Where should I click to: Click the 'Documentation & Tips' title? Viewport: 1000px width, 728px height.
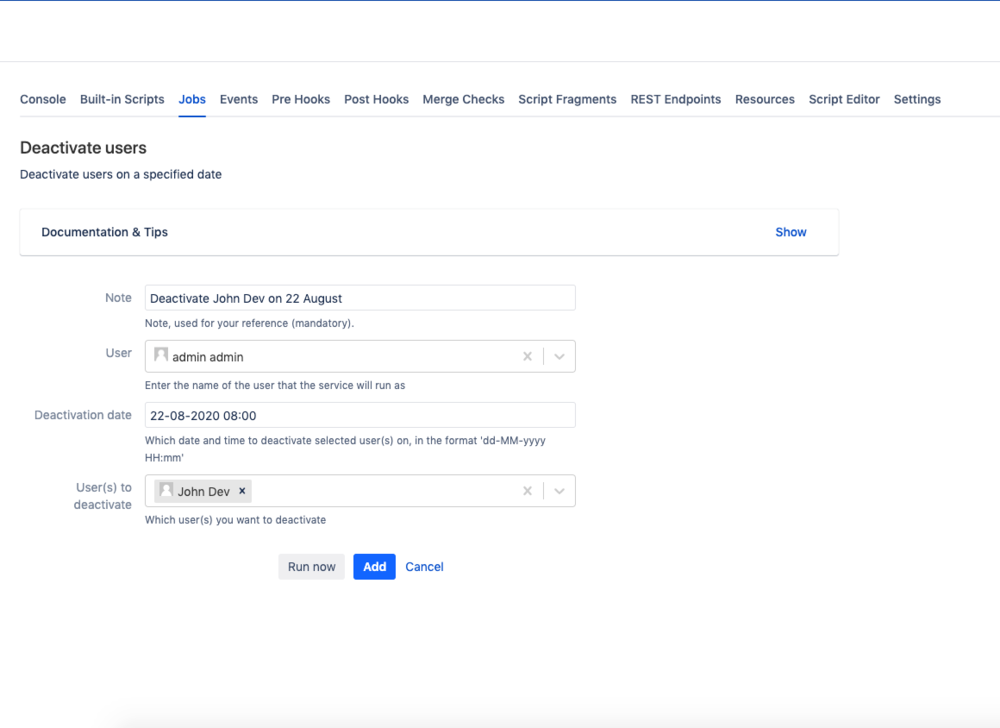pyautogui.click(x=105, y=232)
